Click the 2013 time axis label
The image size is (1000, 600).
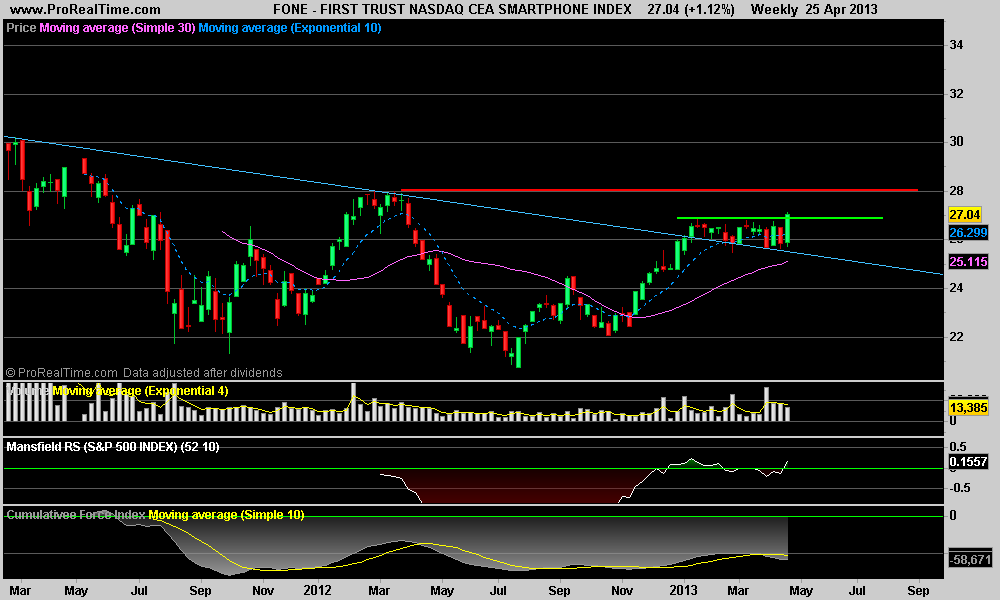[x=683, y=590]
